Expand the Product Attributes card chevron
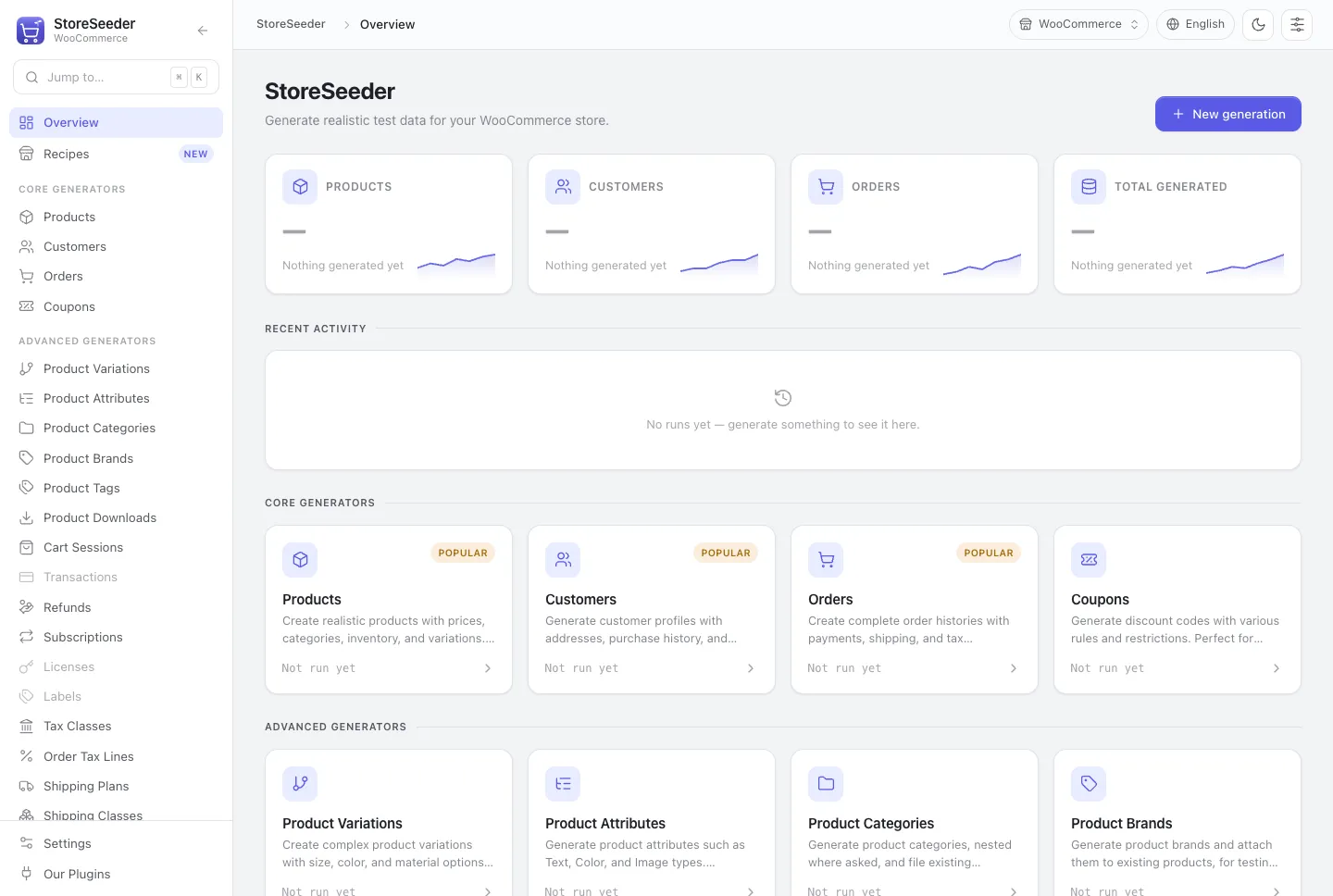The width and height of the screenshot is (1333, 896). (751, 891)
